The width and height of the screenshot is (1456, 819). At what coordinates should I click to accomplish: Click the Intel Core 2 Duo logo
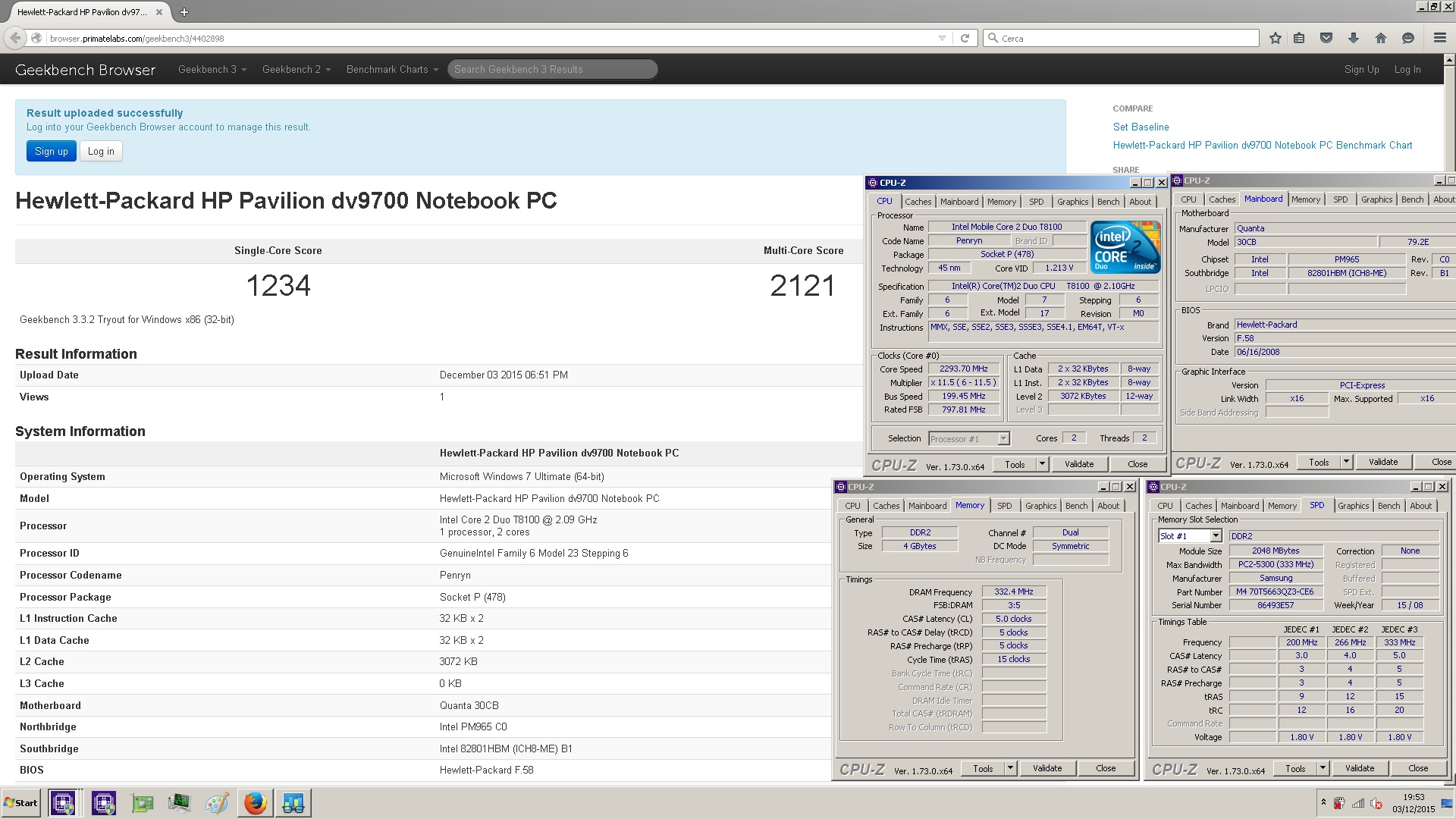pyautogui.click(x=1125, y=246)
